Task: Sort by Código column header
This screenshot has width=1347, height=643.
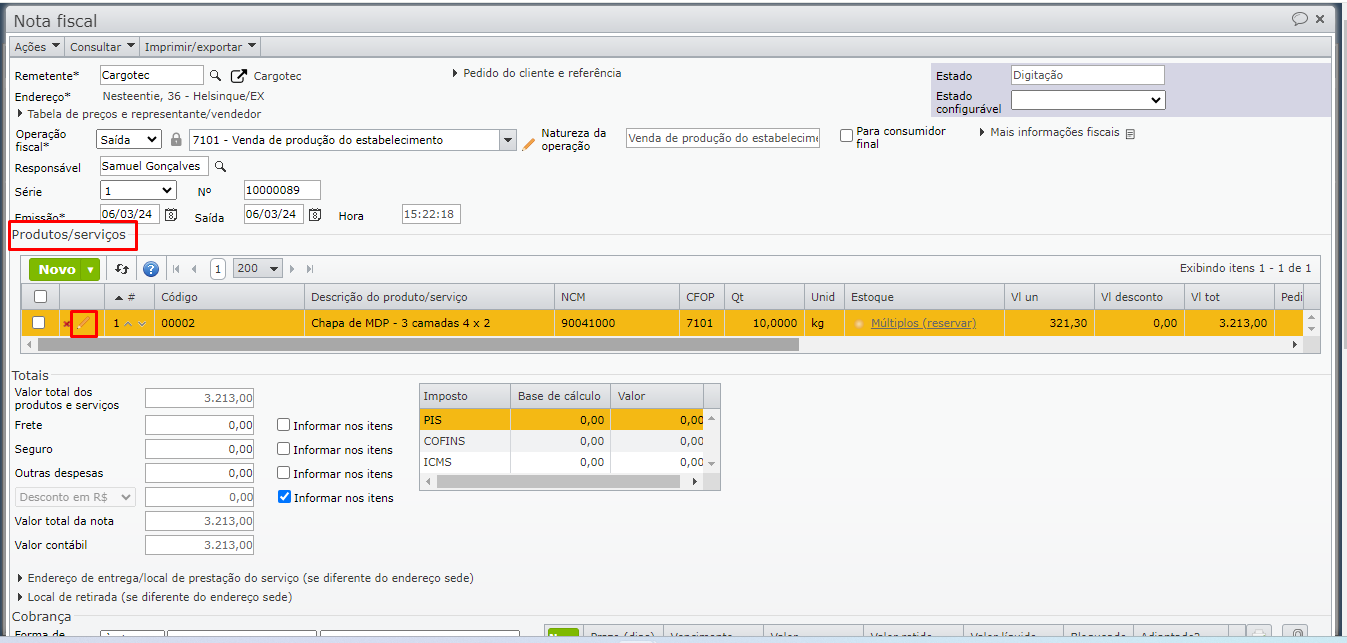Action: tap(229, 297)
